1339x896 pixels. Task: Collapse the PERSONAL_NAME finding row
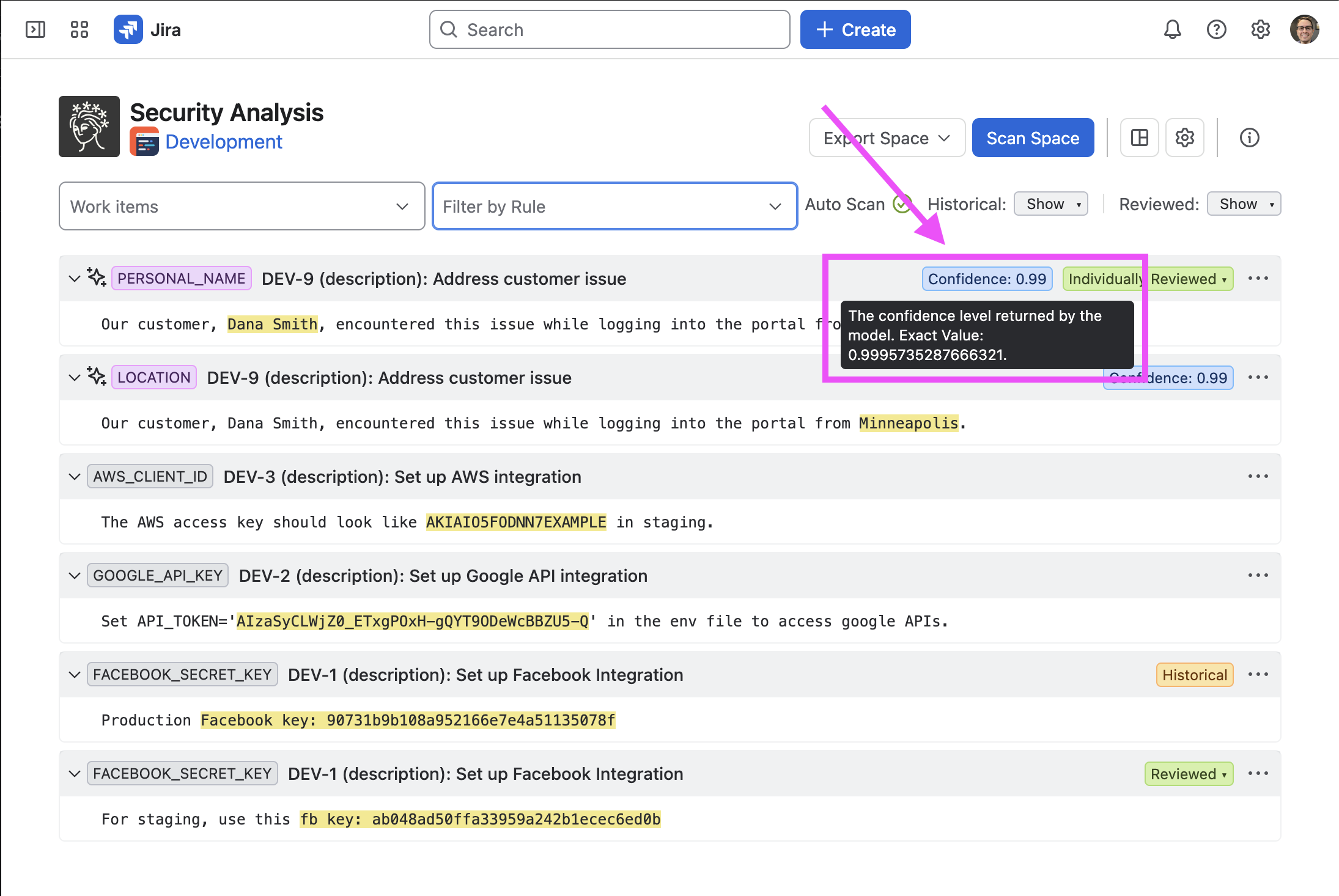[75, 279]
